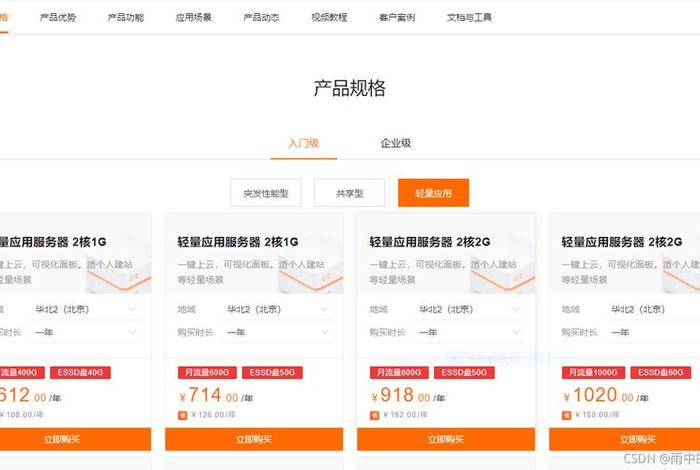Click the ESSD盘40G badge
The width and height of the screenshot is (700, 470).
(x=80, y=372)
